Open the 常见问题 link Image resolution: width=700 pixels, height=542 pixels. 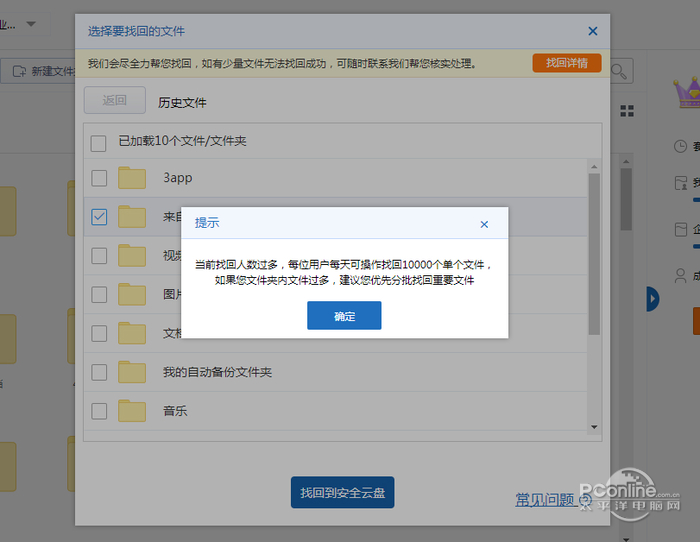click(x=544, y=499)
